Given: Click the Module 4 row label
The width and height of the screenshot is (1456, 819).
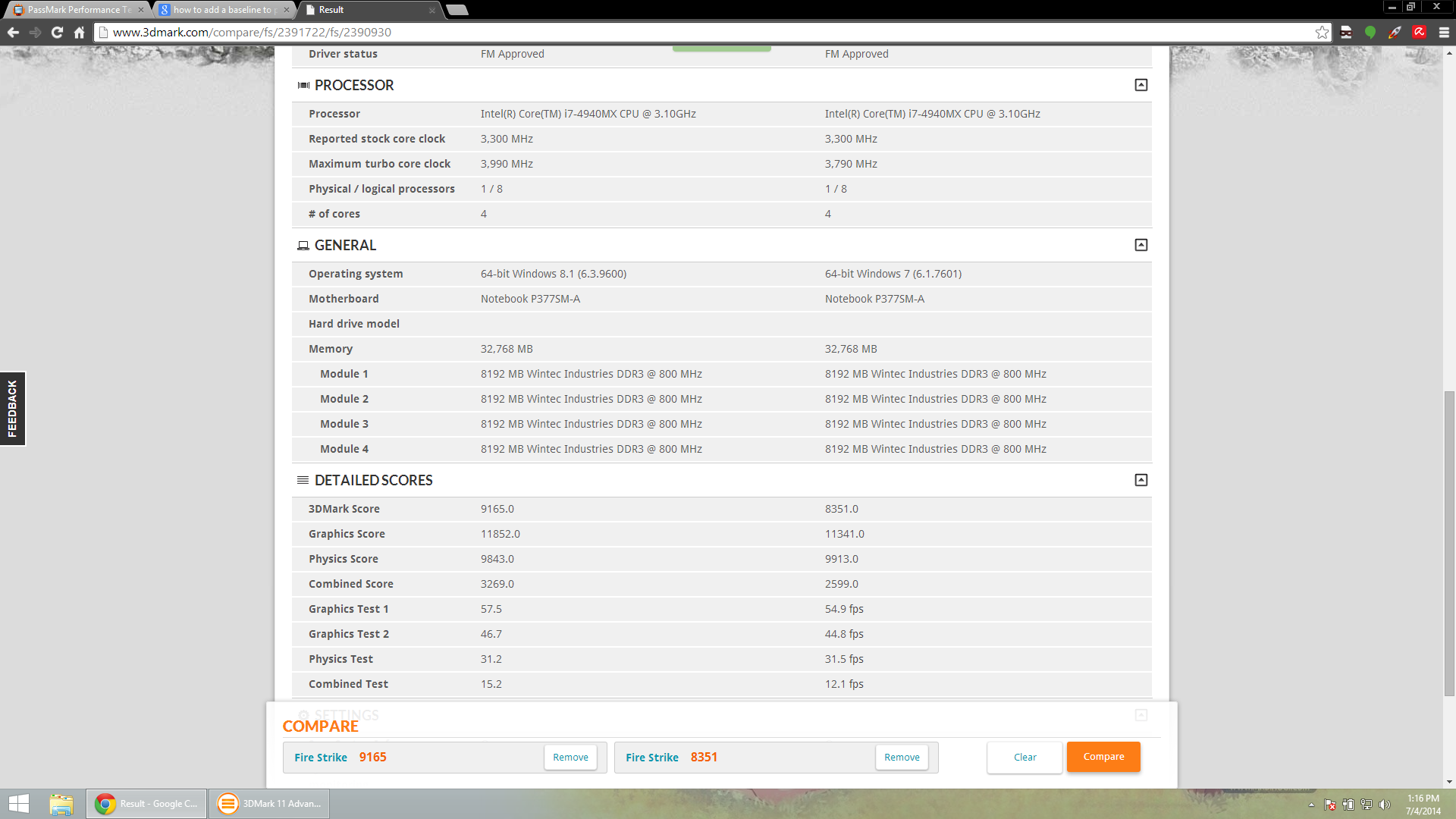Looking at the screenshot, I should click(344, 449).
